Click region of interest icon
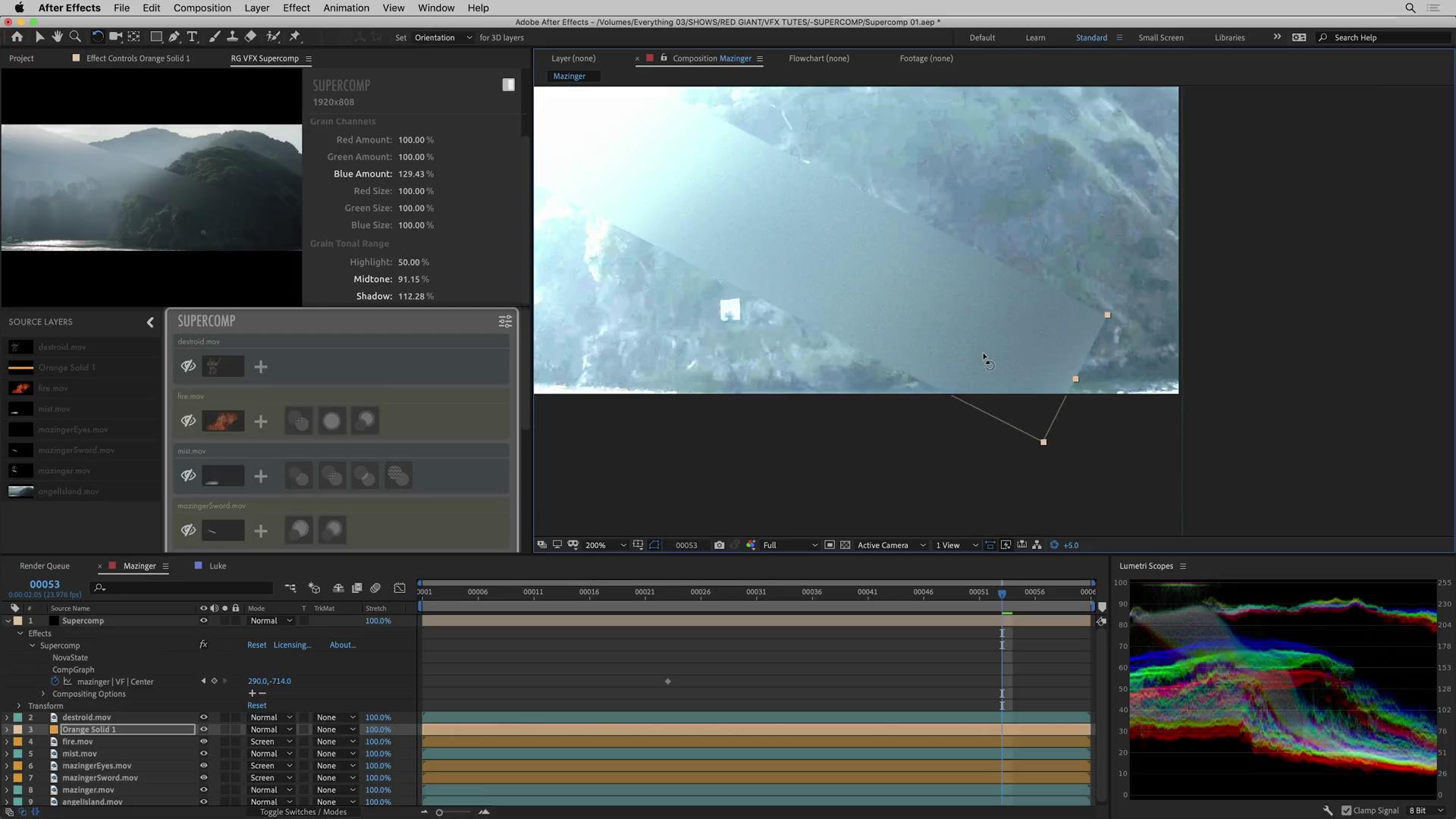The image size is (1456, 819). [830, 545]
